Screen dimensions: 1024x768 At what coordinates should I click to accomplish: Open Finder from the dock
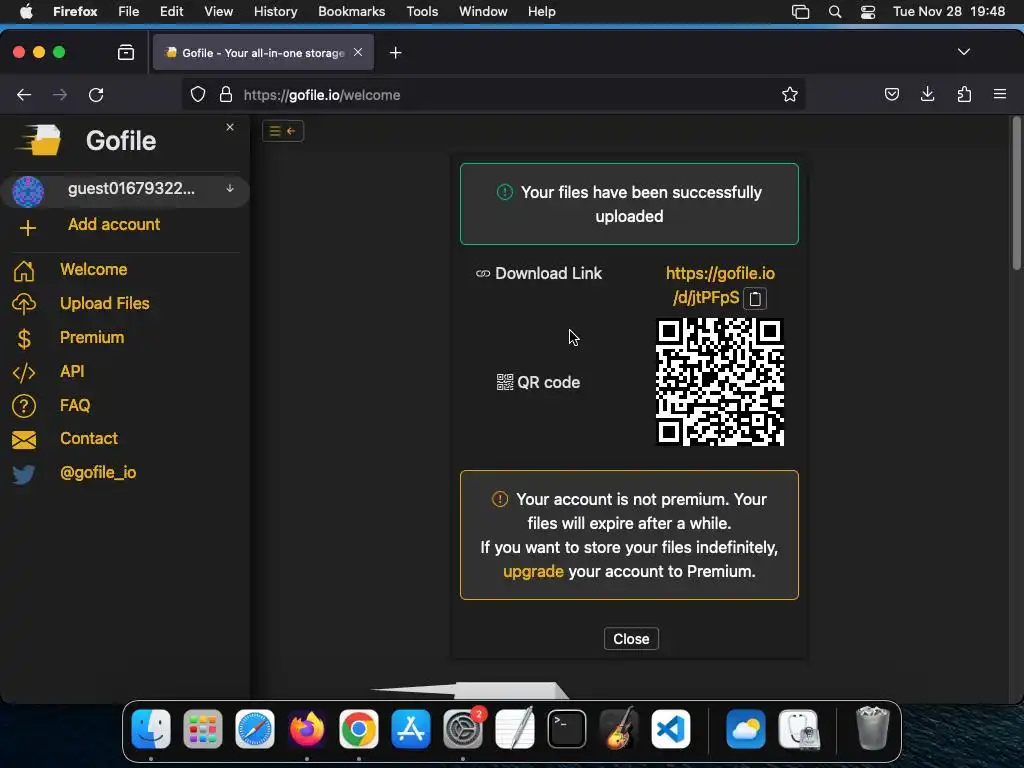[x=151, y=729]
